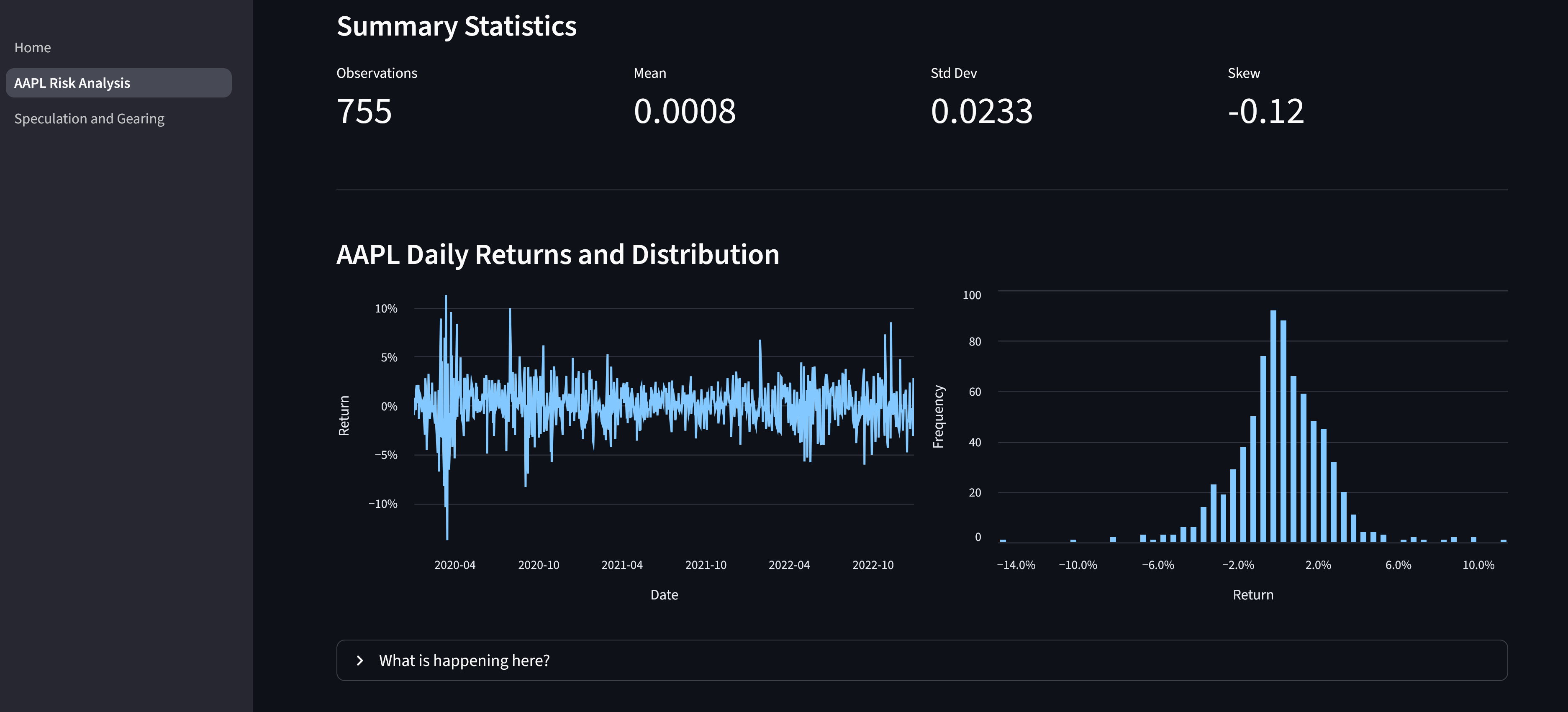Click the 2020-04 date tick label
Viewport: 1568px width, 712px height.
point(455,564)
